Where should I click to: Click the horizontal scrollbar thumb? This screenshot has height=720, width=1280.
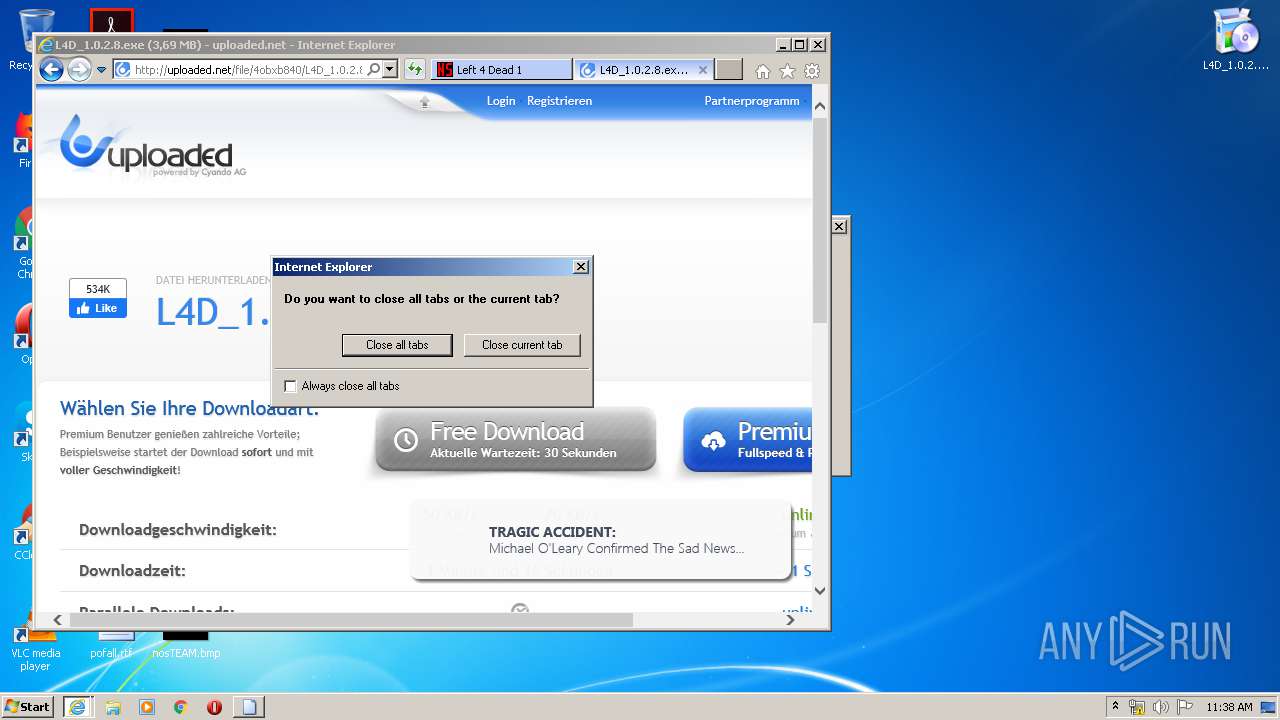pyautogui.click(x=351, y=620)
